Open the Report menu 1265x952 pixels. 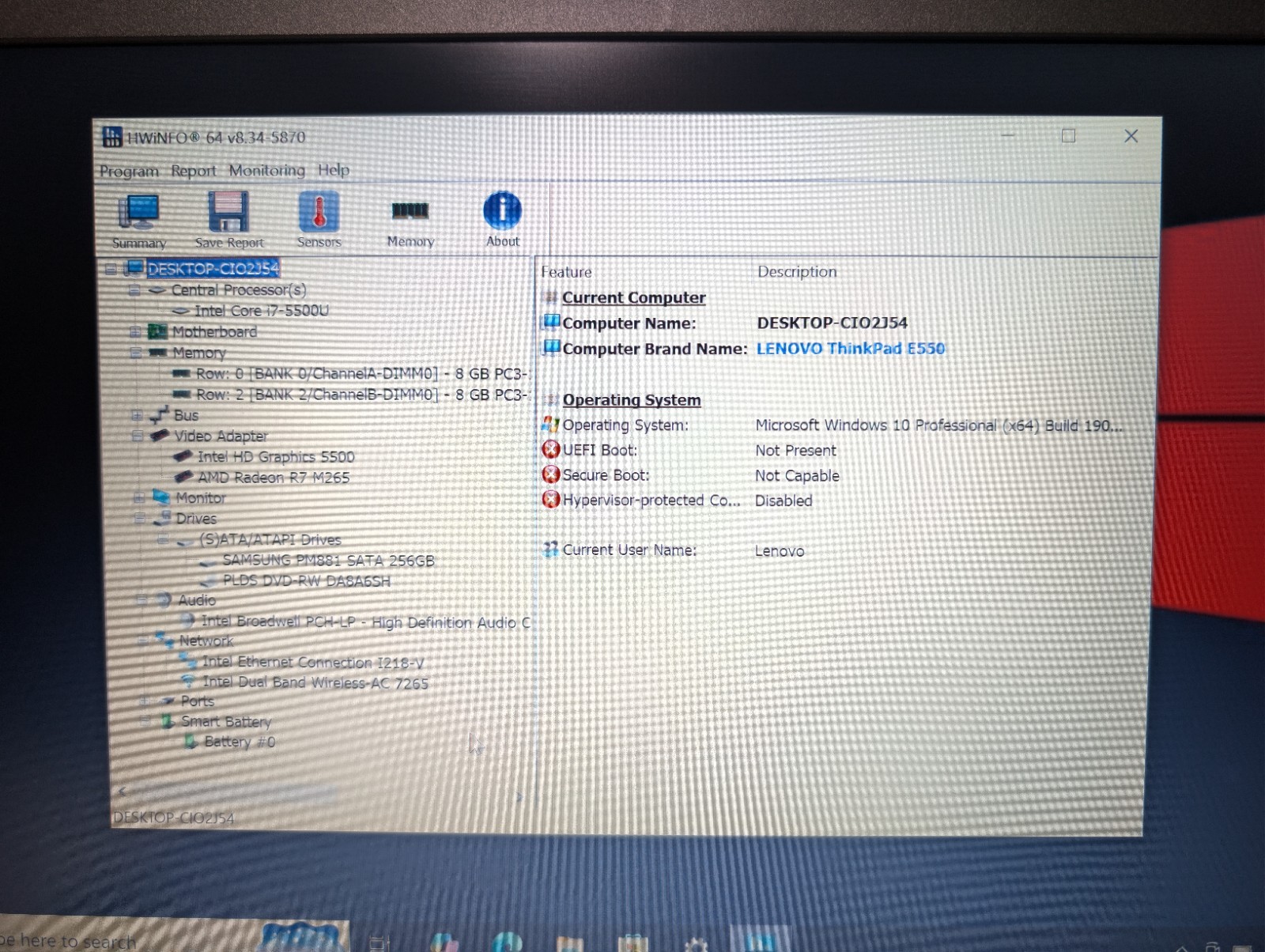(x=194, y=171)
